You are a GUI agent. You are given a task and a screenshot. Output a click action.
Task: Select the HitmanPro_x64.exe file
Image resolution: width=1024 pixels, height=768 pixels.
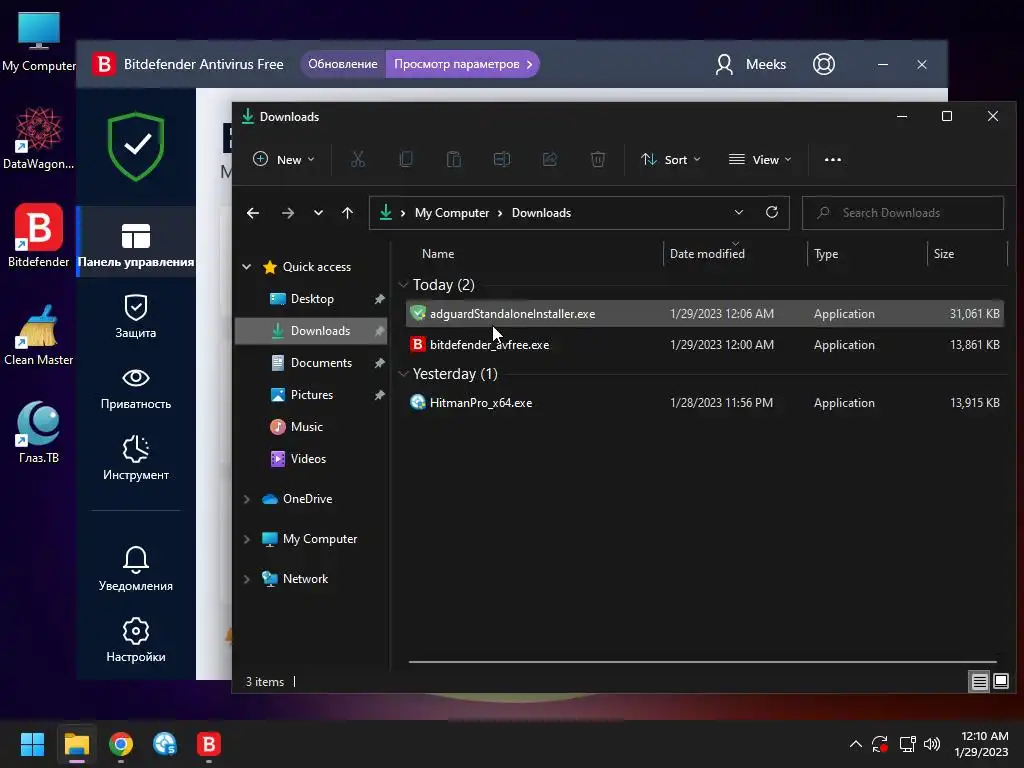coord(704,403)
